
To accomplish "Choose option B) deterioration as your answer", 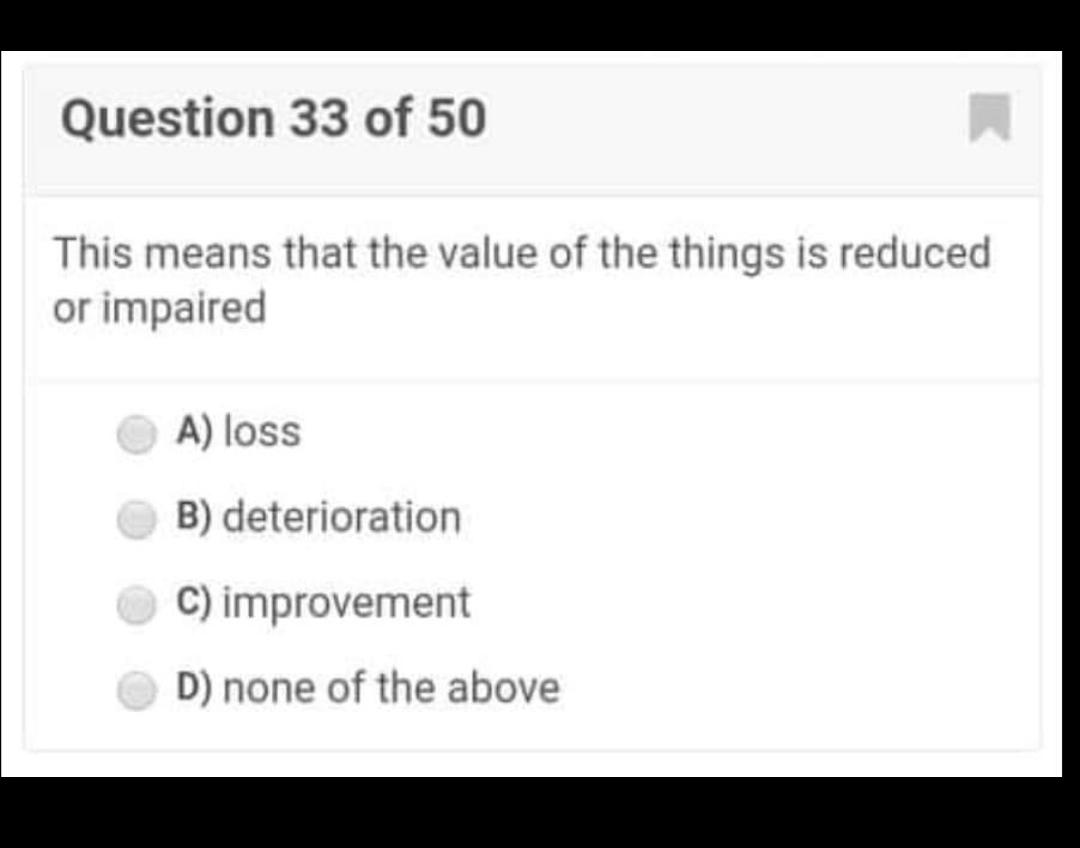I will tap(318, 517).
